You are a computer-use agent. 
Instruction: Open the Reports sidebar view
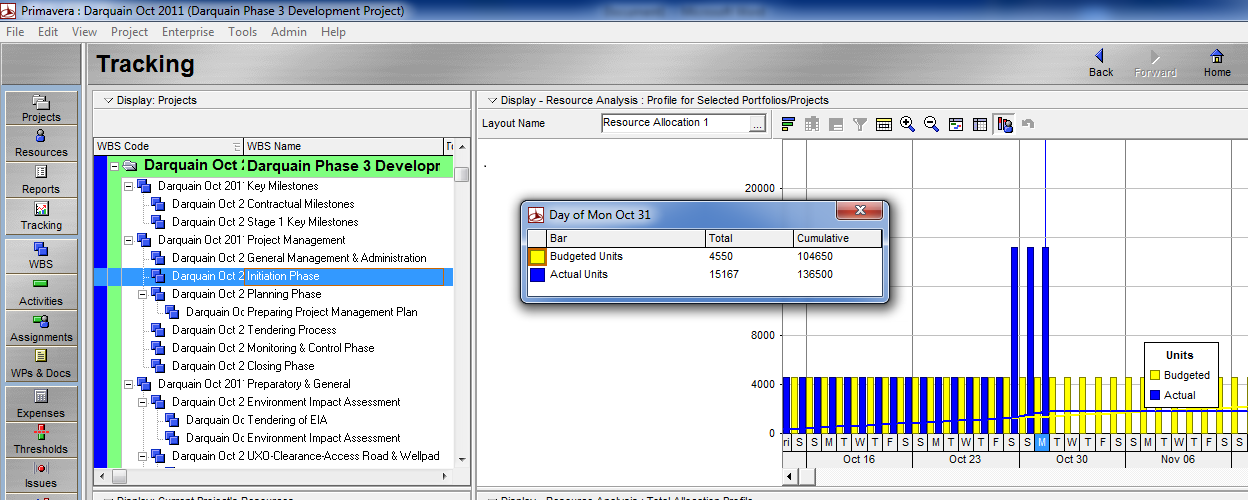coord(41,180)
